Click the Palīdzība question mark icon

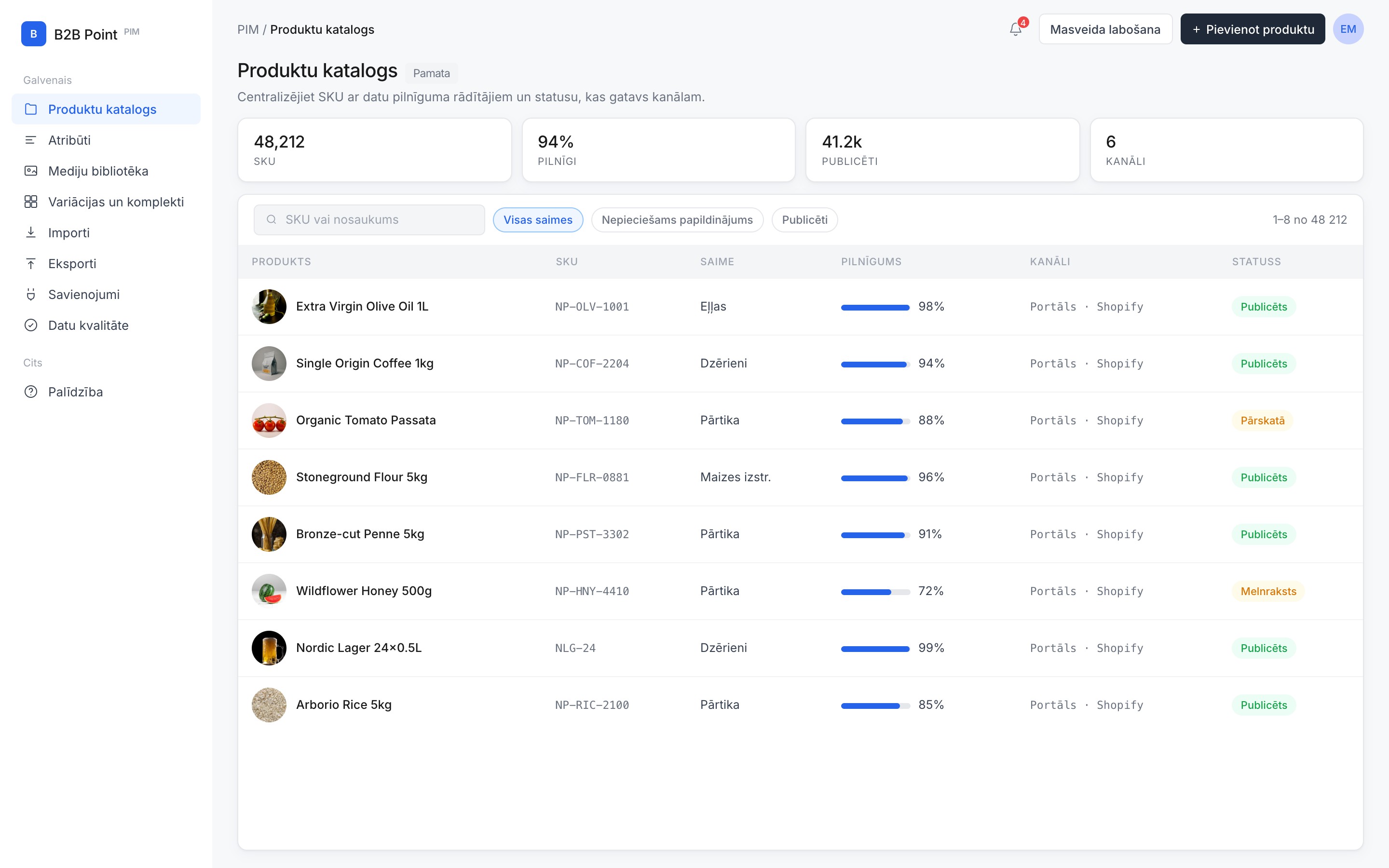pyautogui.click(x=31, y=392)
